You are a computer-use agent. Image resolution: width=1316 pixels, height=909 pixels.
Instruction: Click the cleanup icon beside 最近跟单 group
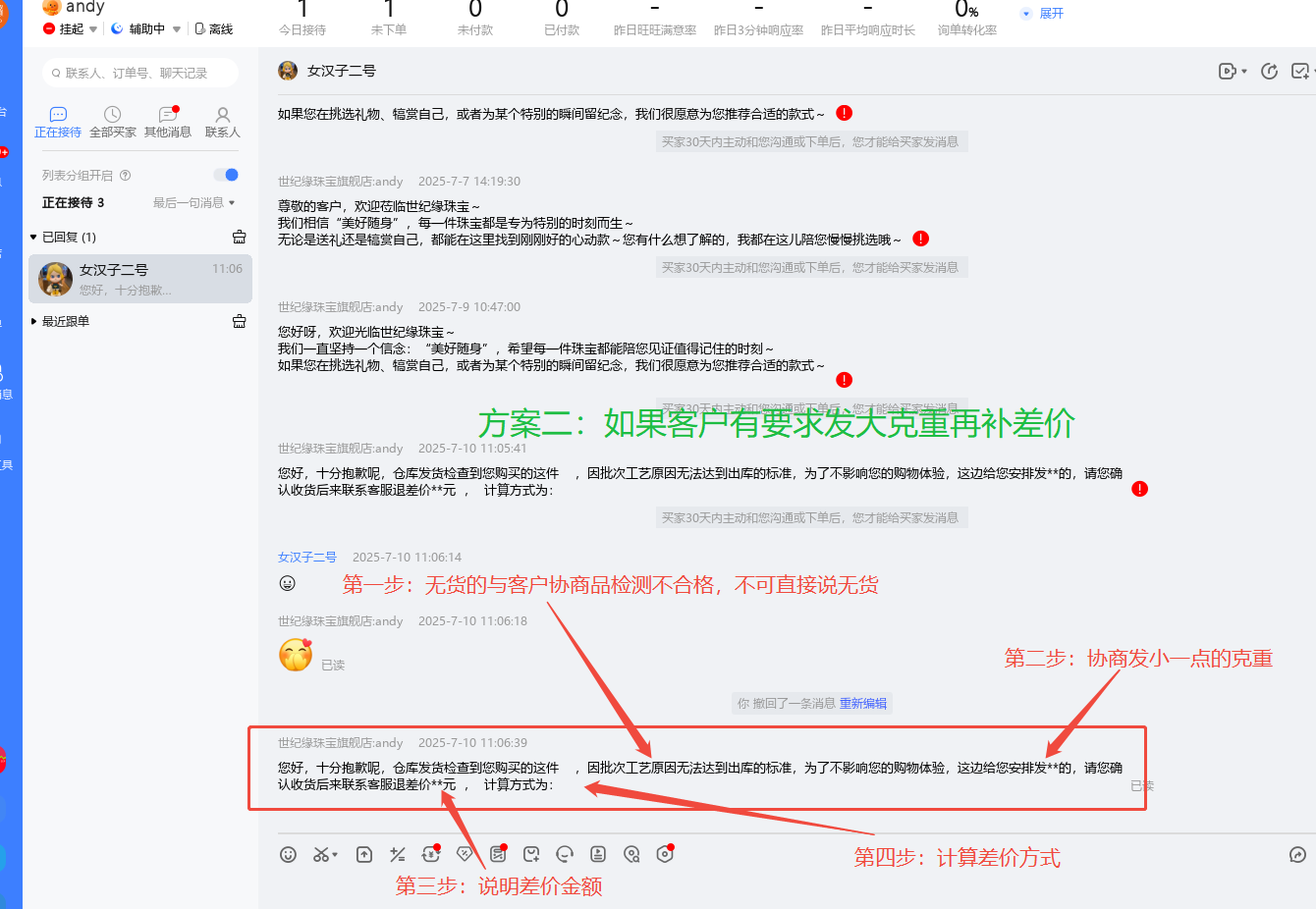coord(239,321)
